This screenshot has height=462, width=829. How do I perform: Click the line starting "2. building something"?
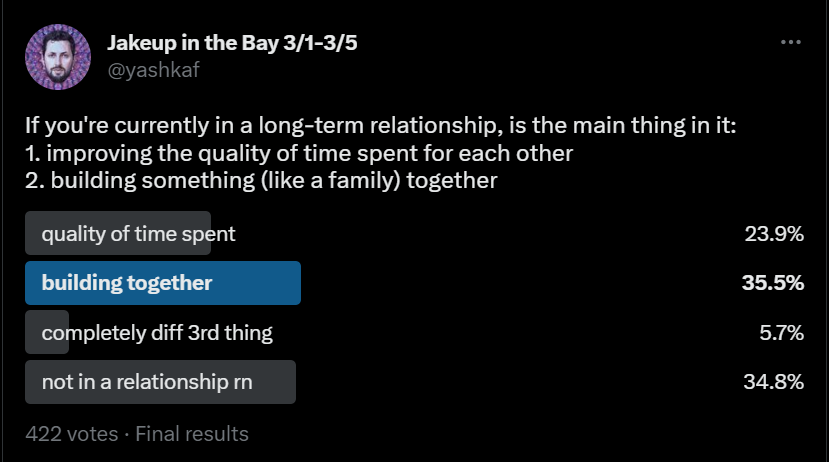(262, 180)
